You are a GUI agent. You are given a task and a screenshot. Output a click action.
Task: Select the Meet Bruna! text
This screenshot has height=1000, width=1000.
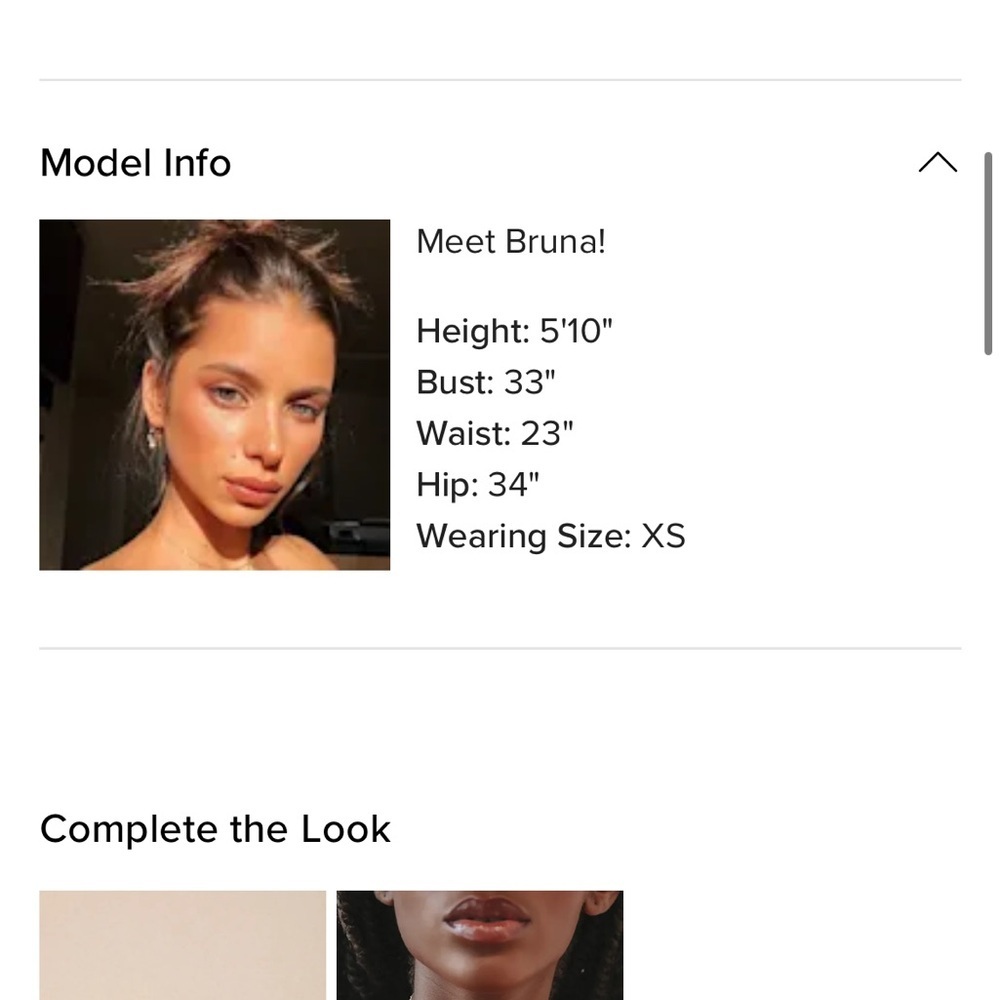(x=511, y=242)
